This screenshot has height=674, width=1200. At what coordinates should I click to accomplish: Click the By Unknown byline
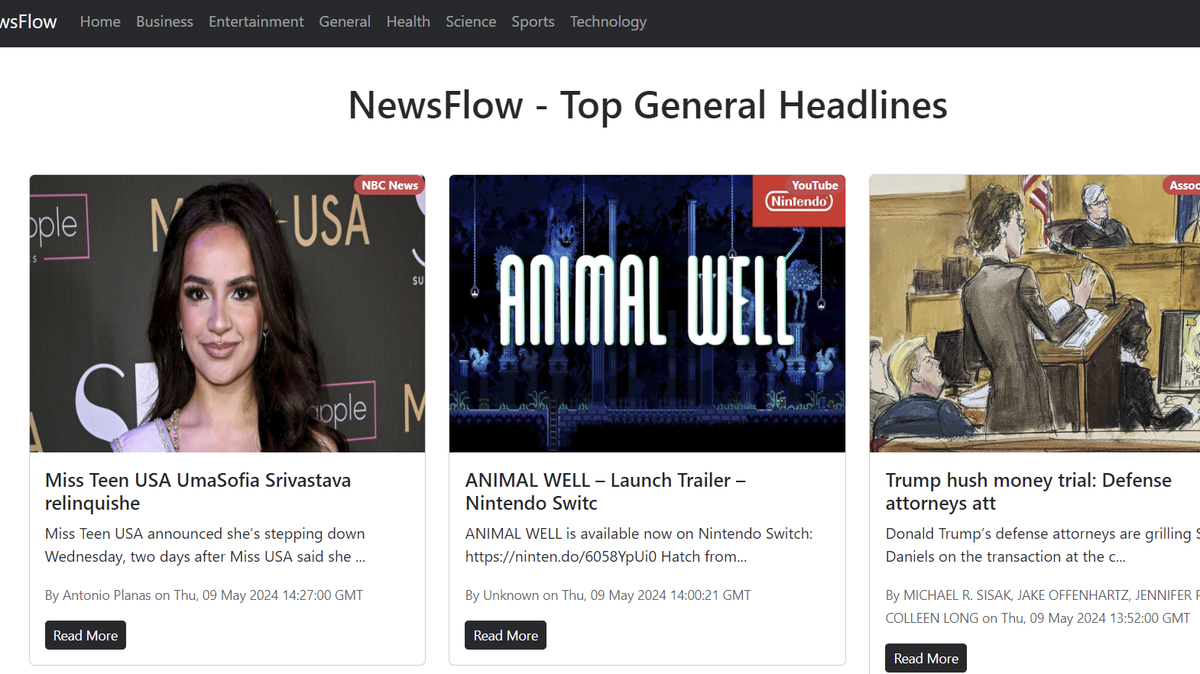click(x=608, y=595)
